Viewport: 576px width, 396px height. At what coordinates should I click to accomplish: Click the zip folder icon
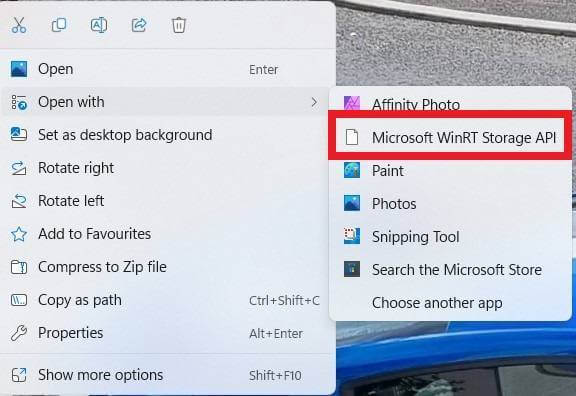click(19, 267)
